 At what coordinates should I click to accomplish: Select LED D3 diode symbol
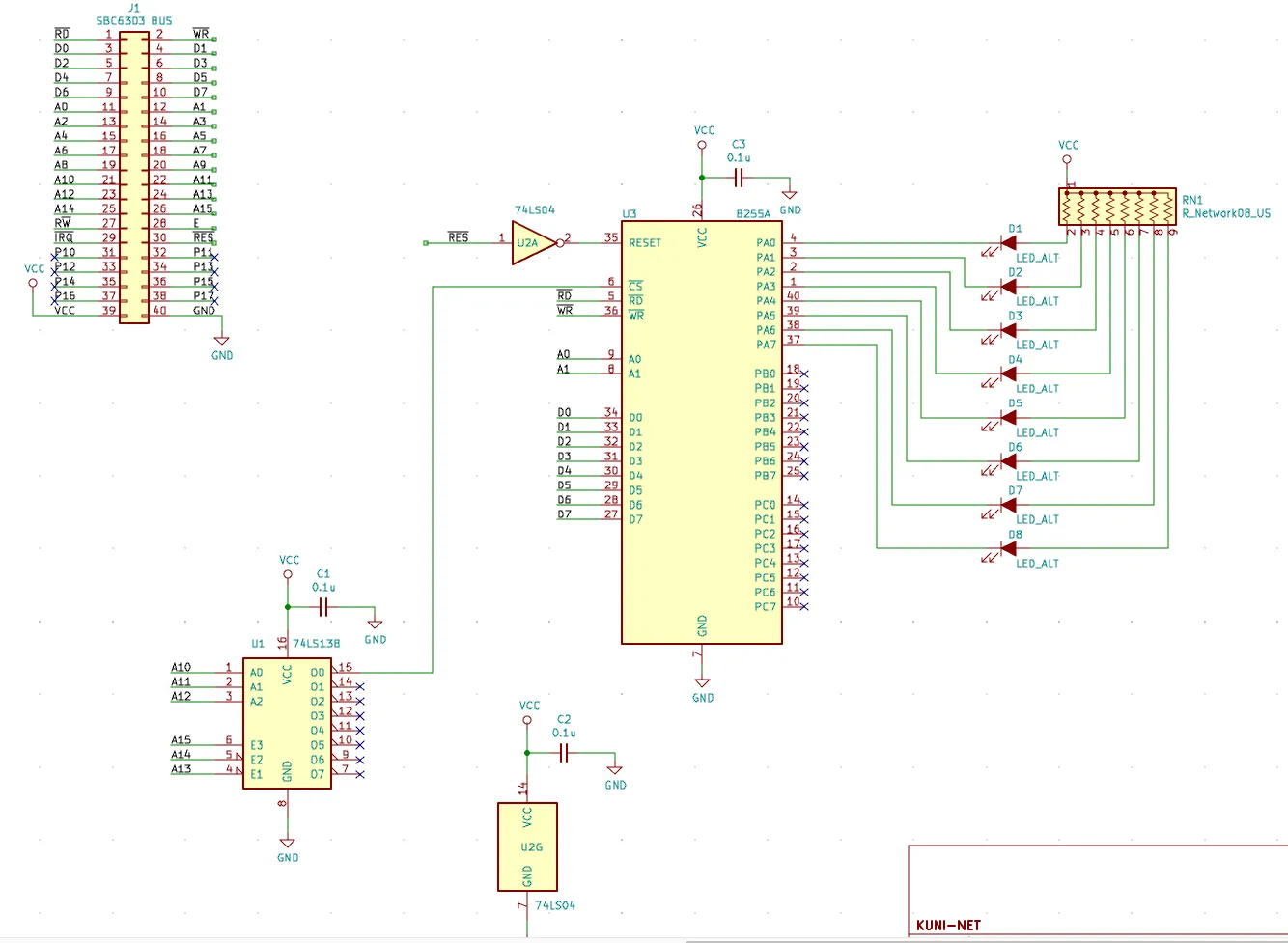(1008, 330)
